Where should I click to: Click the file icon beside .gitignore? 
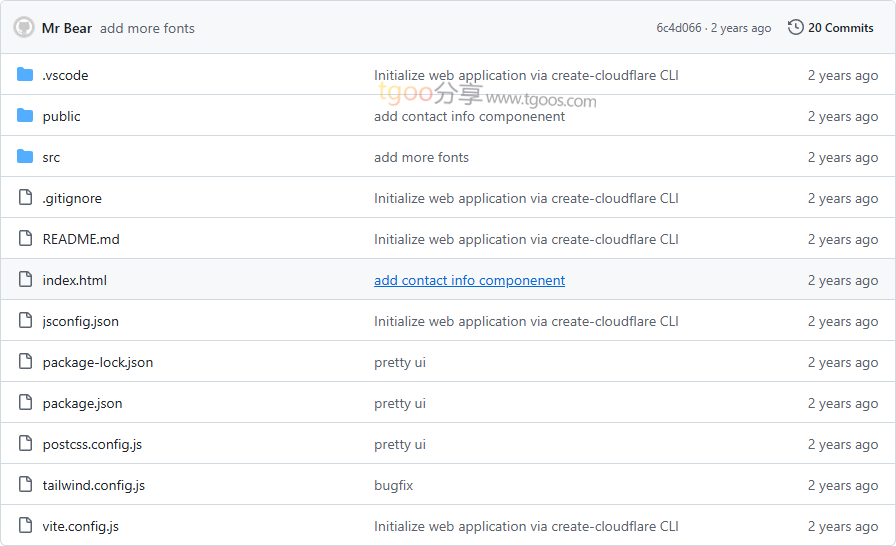pos(25,198)
